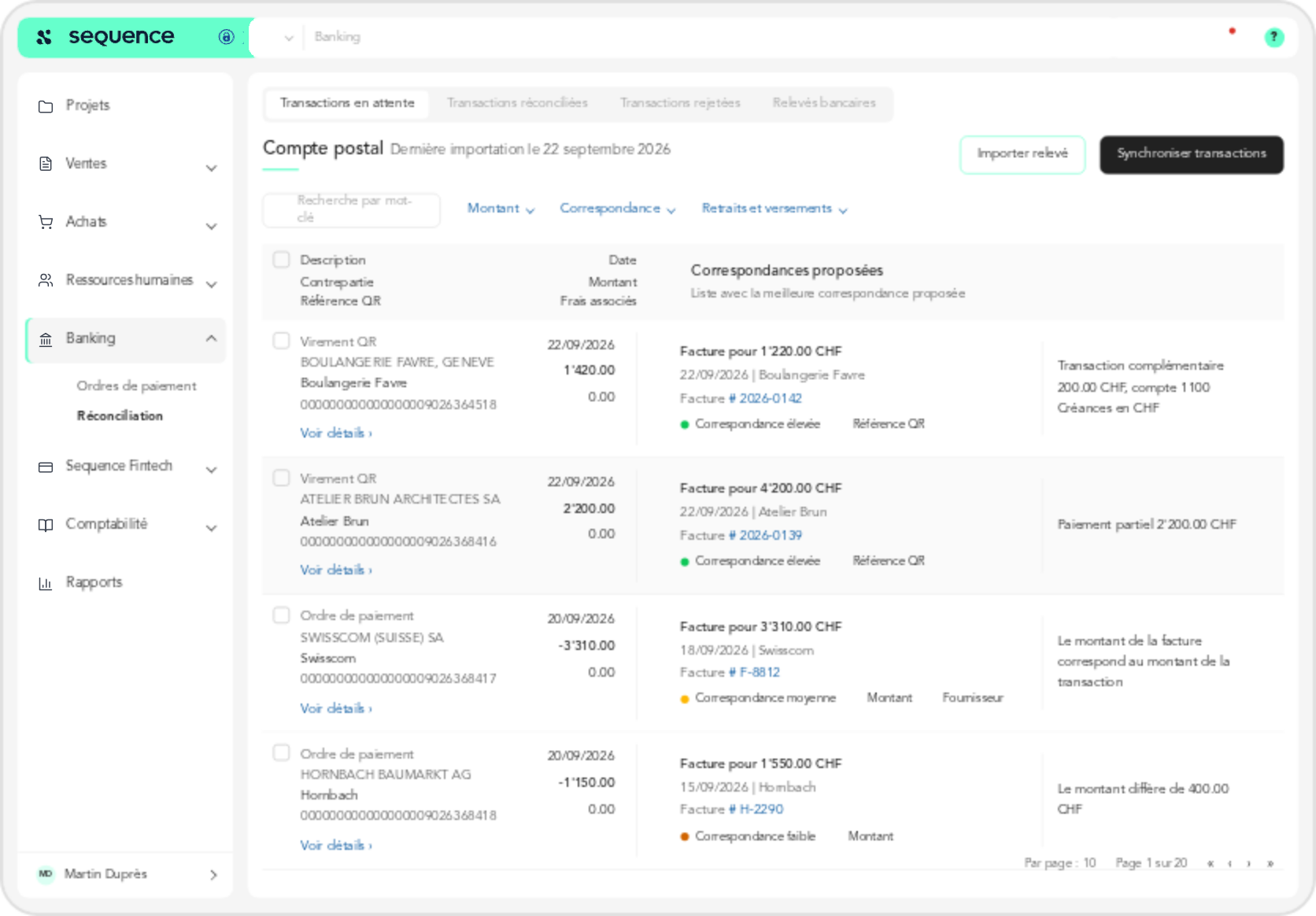Switch to Relevés bancaires tab

coord(824,103)
